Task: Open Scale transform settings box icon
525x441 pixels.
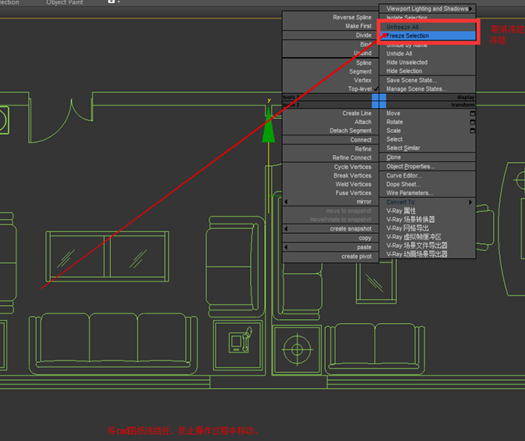Action: point(472,131)
